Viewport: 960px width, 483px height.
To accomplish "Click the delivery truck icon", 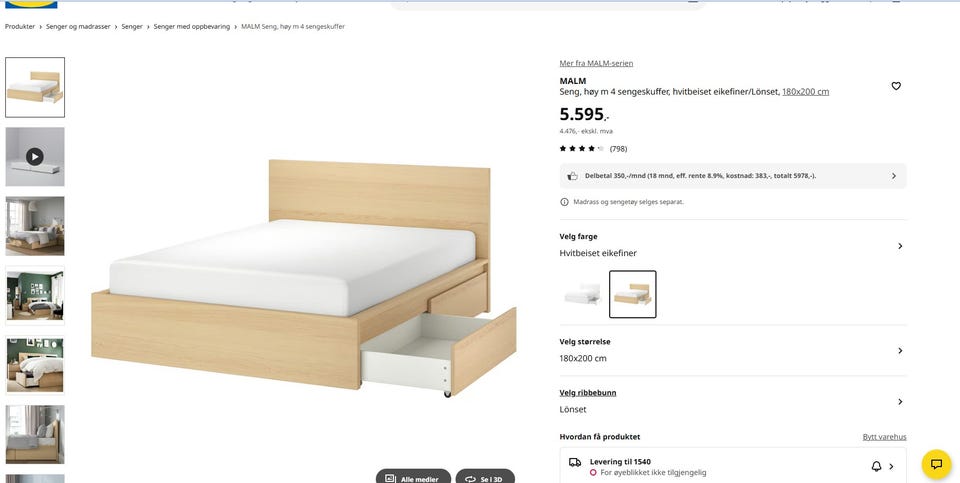I will click(x=575, y=462).
